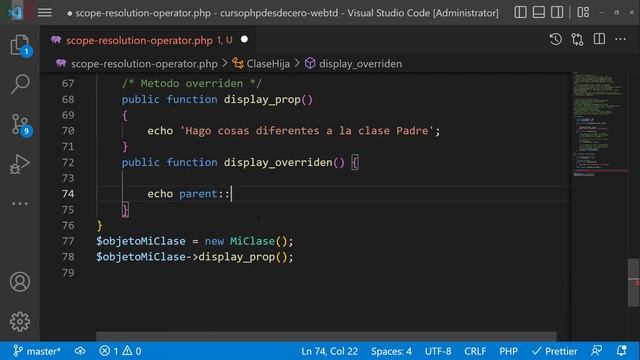Click the VS Code logo icon
Viewport: 640px width, 360px height.
pos(15,12)
